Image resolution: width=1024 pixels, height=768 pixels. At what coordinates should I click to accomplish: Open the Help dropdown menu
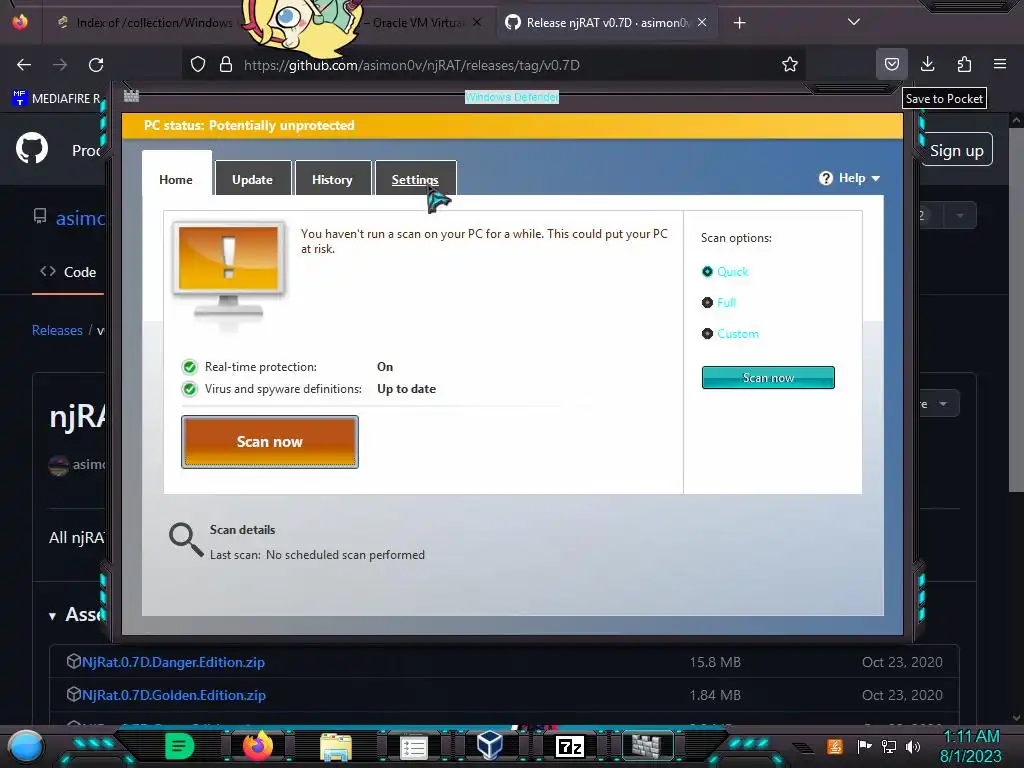pyautogui.click(x=849, y=178)
